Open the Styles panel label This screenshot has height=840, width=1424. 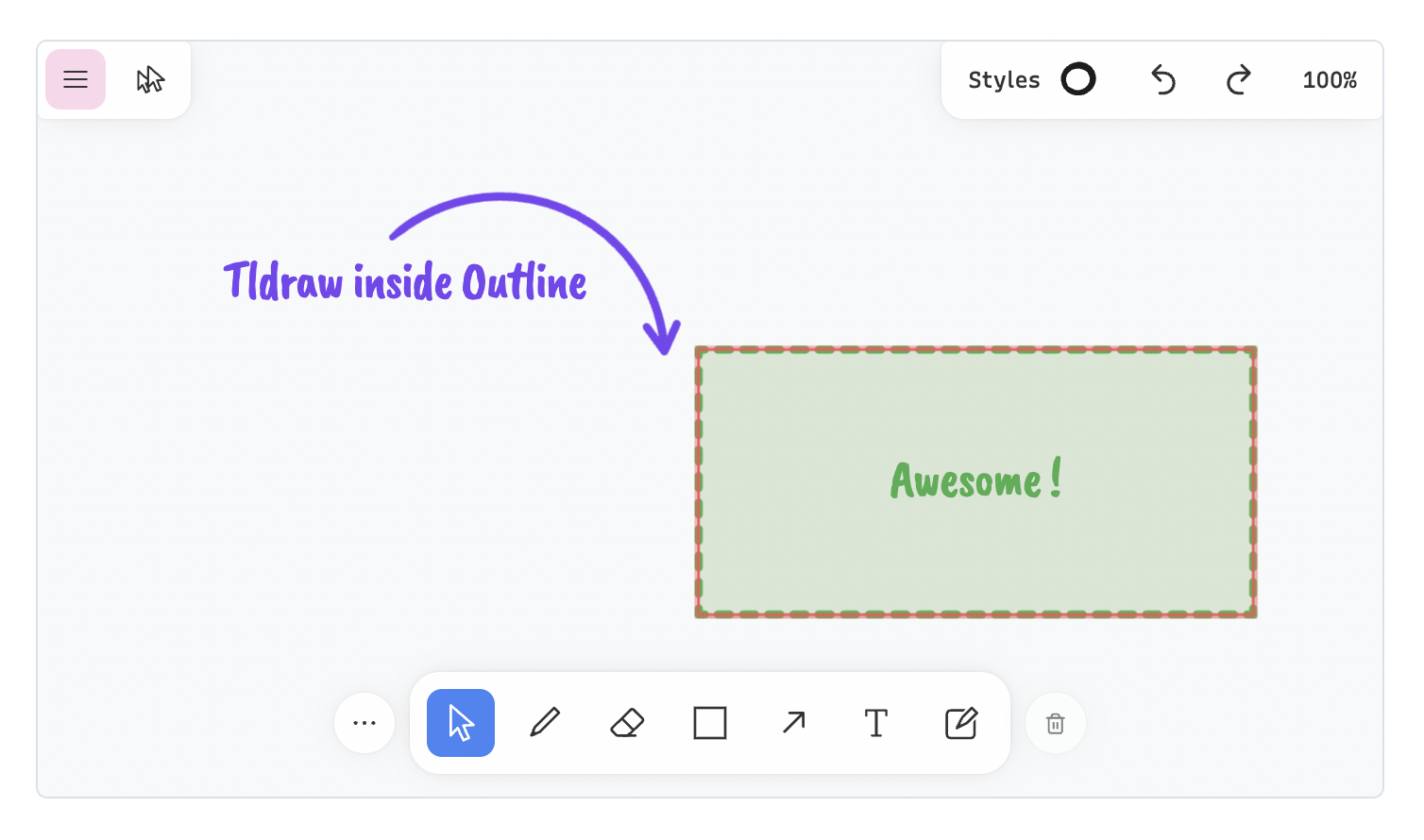coord(1004,80)
